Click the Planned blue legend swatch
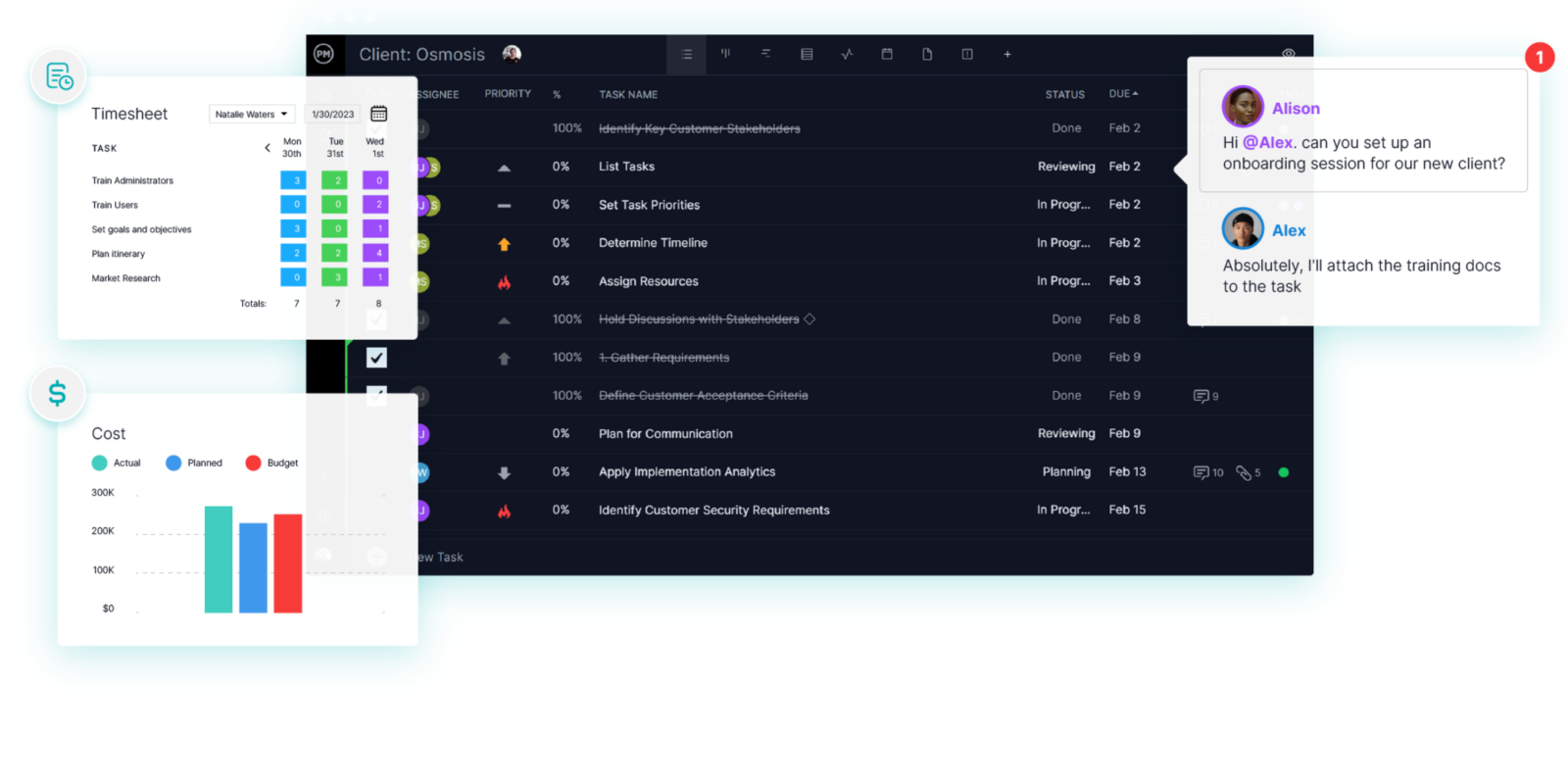 click(173, 463)
